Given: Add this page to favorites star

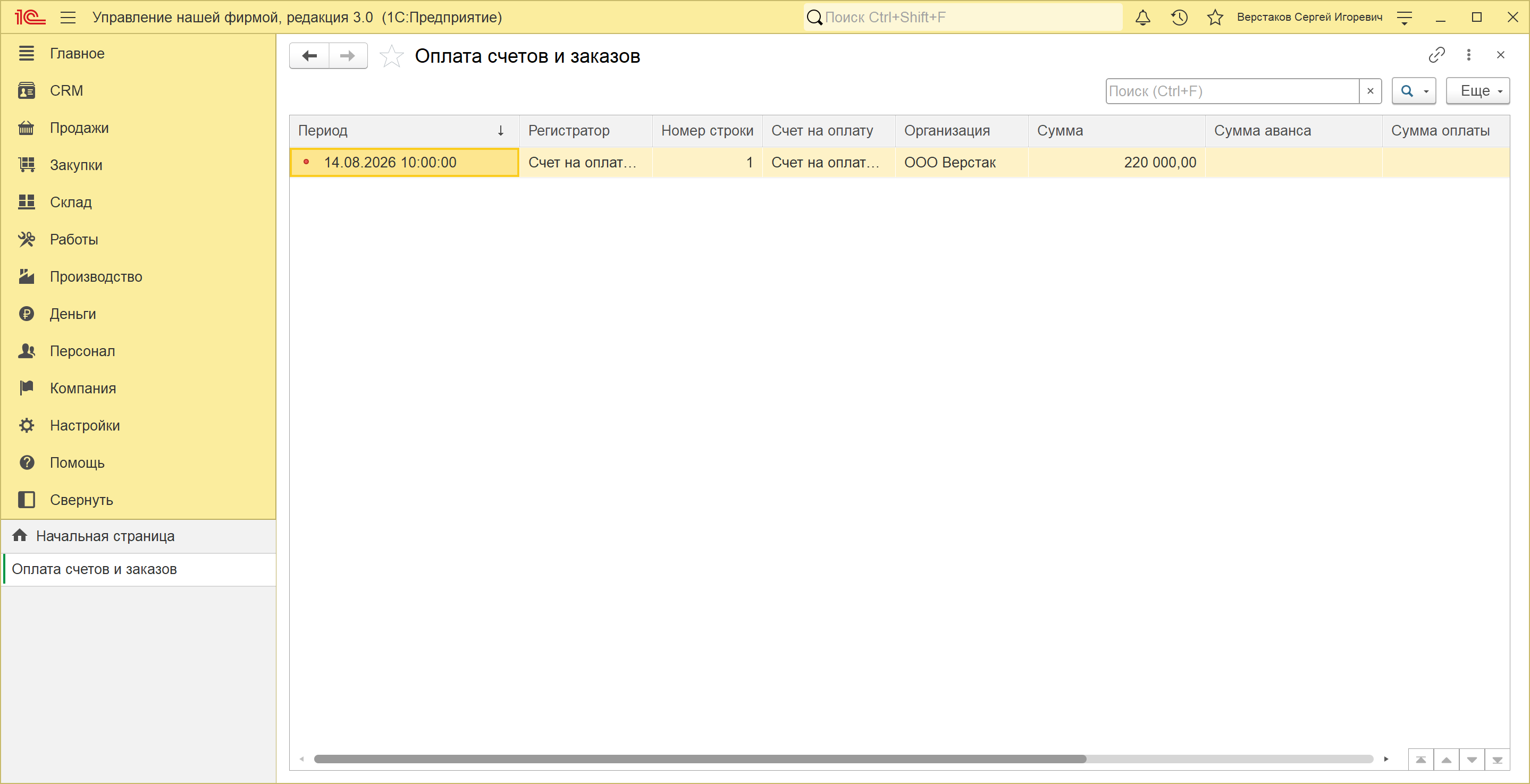Looking at the screenshot, I should click(391, 56).
